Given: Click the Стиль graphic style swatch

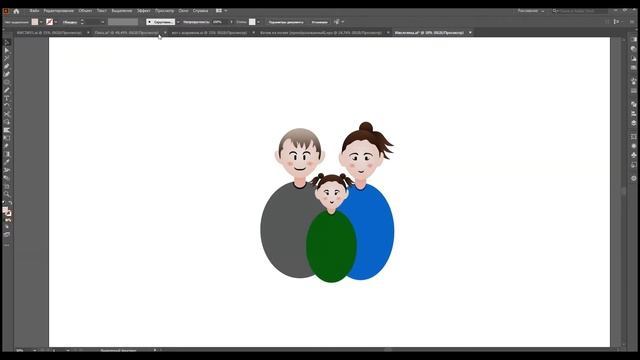Looking at the screenshot, I should 252,22.
